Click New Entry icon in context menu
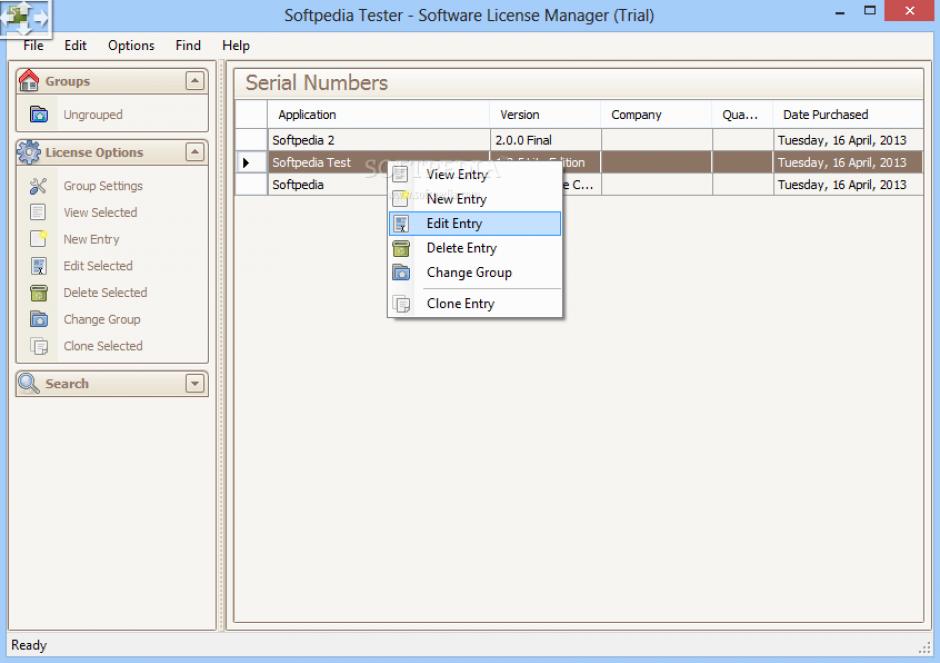Viewport: 940px width, 663px height. 400,198
